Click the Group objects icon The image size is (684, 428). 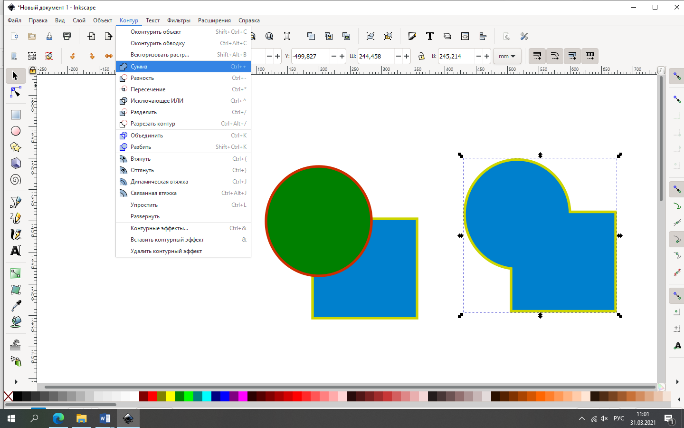point(370,36)
